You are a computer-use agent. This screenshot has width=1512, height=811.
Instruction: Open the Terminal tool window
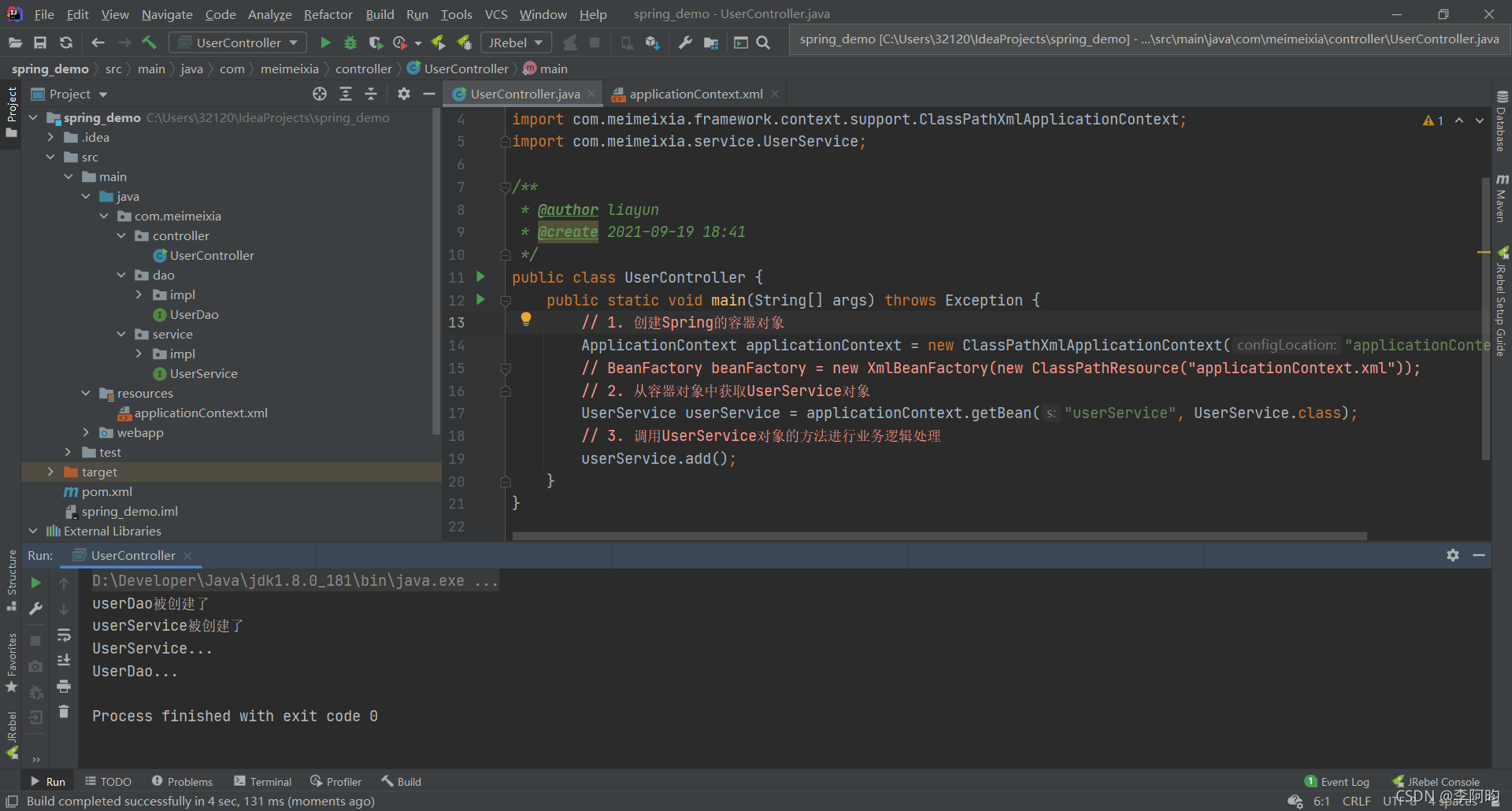[262, 782]
